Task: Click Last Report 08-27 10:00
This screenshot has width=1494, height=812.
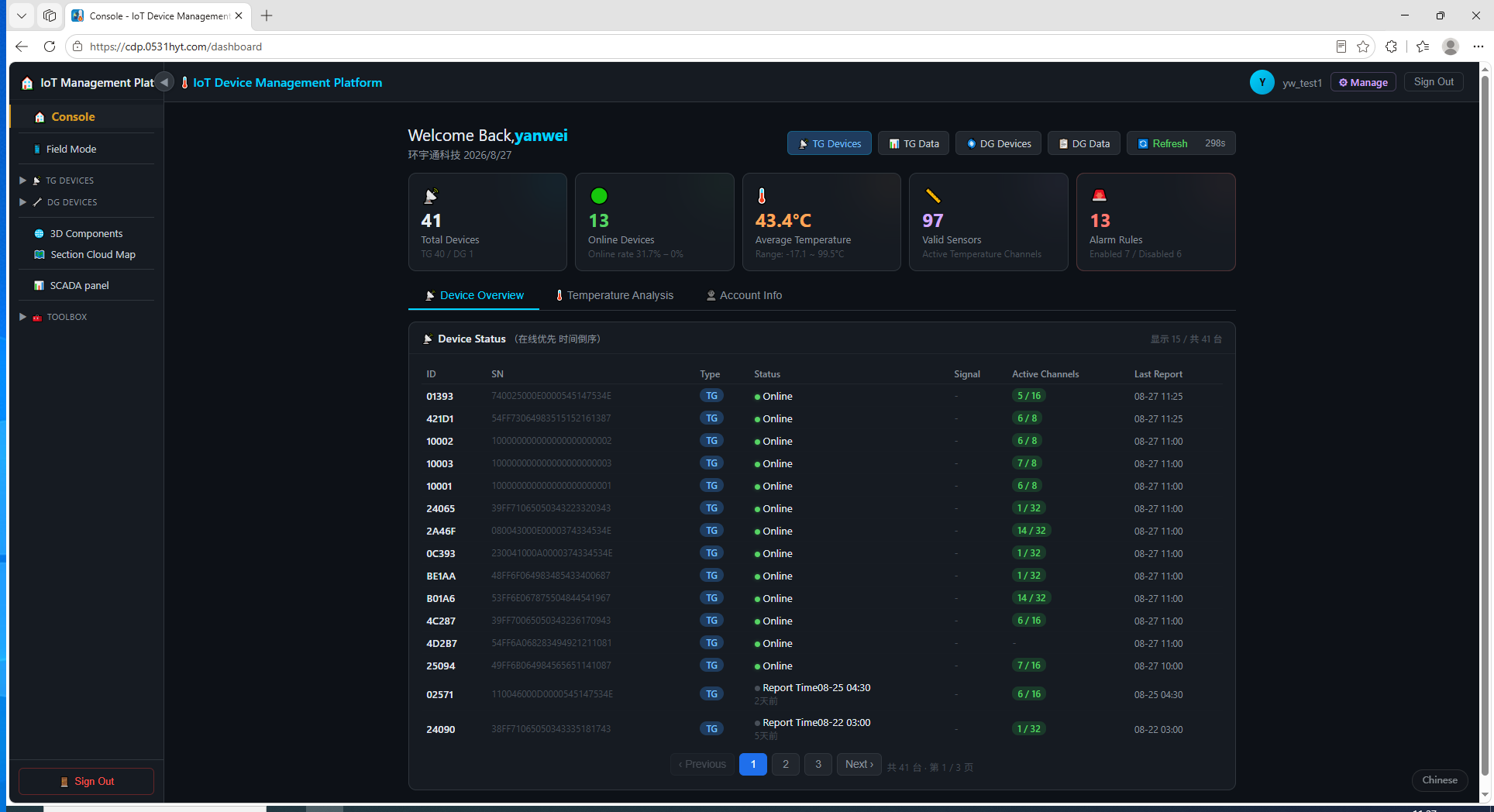Action: 1158,666
